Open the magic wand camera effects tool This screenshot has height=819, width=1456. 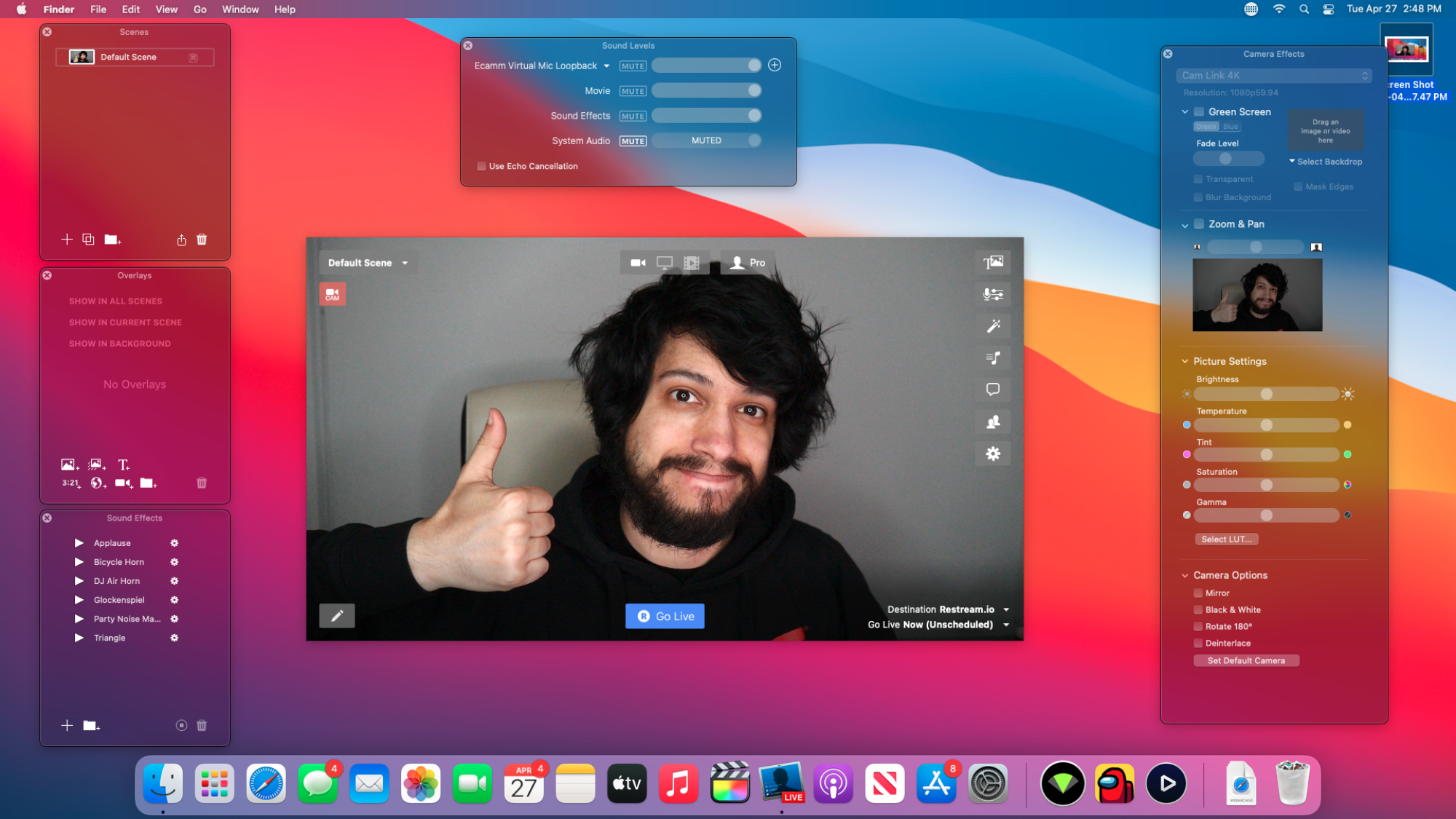tap(993, 326)
